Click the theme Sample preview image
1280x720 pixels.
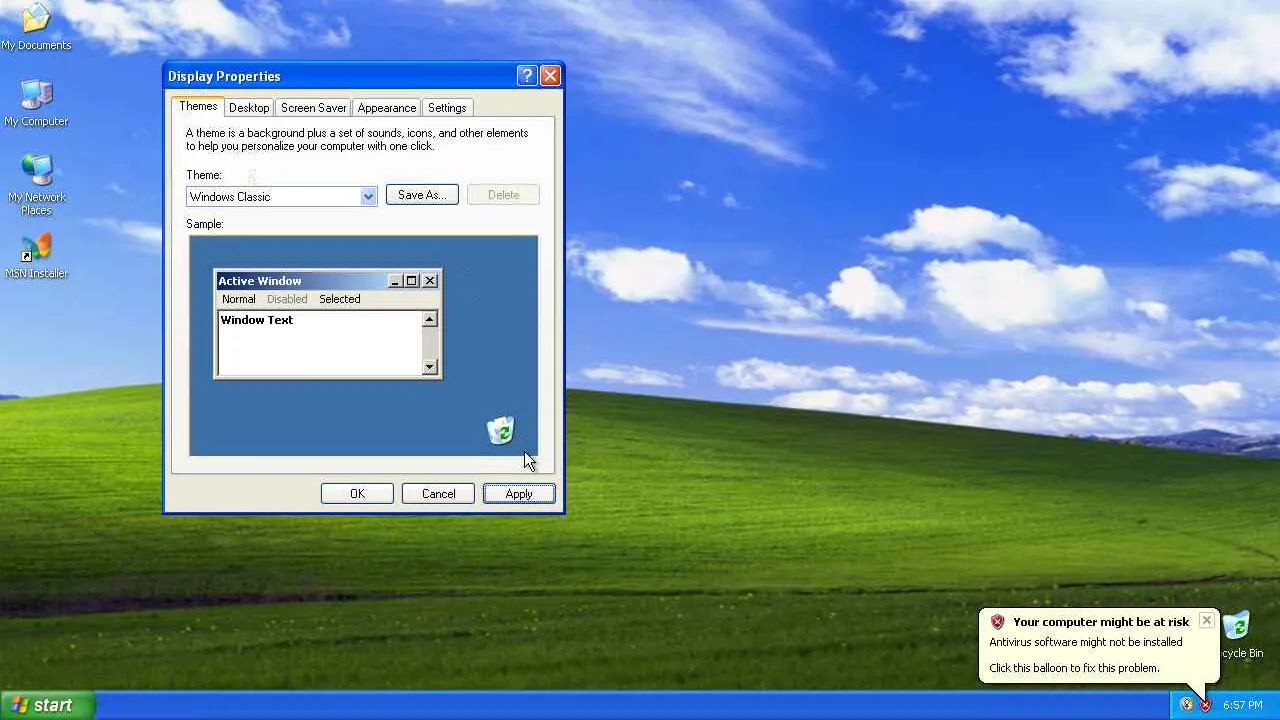363,346
